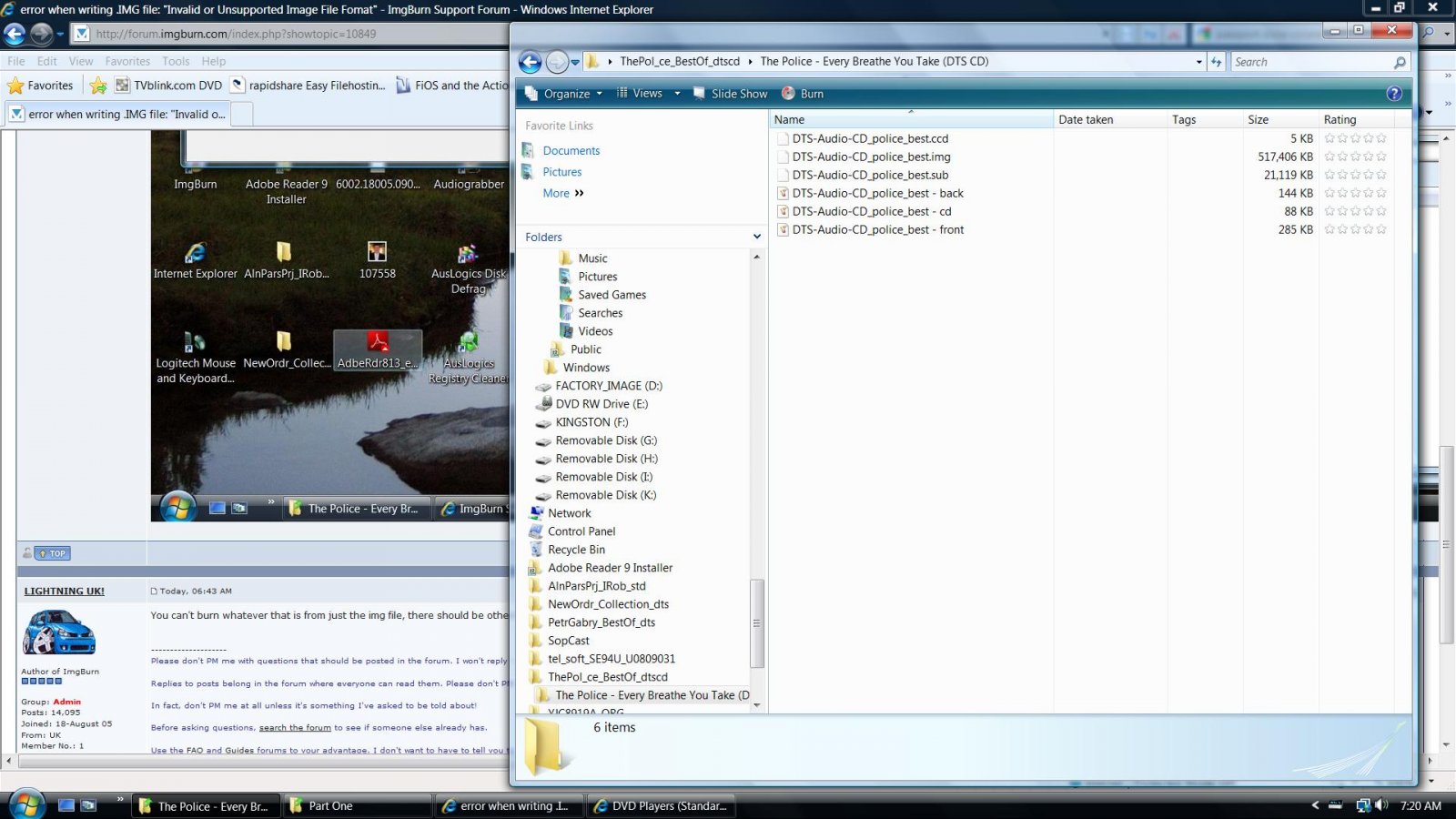Open 'search the forum' link in signature
This screenshot has height=819, width=1456.
coord(295,728)
